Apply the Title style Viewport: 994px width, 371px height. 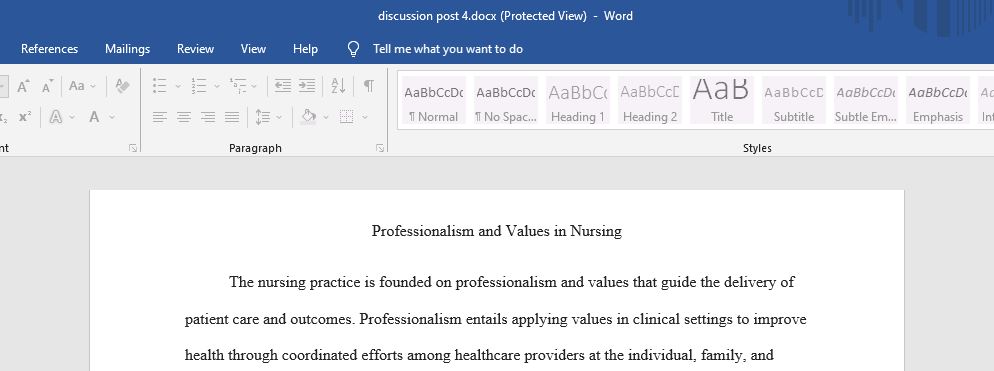721,100
